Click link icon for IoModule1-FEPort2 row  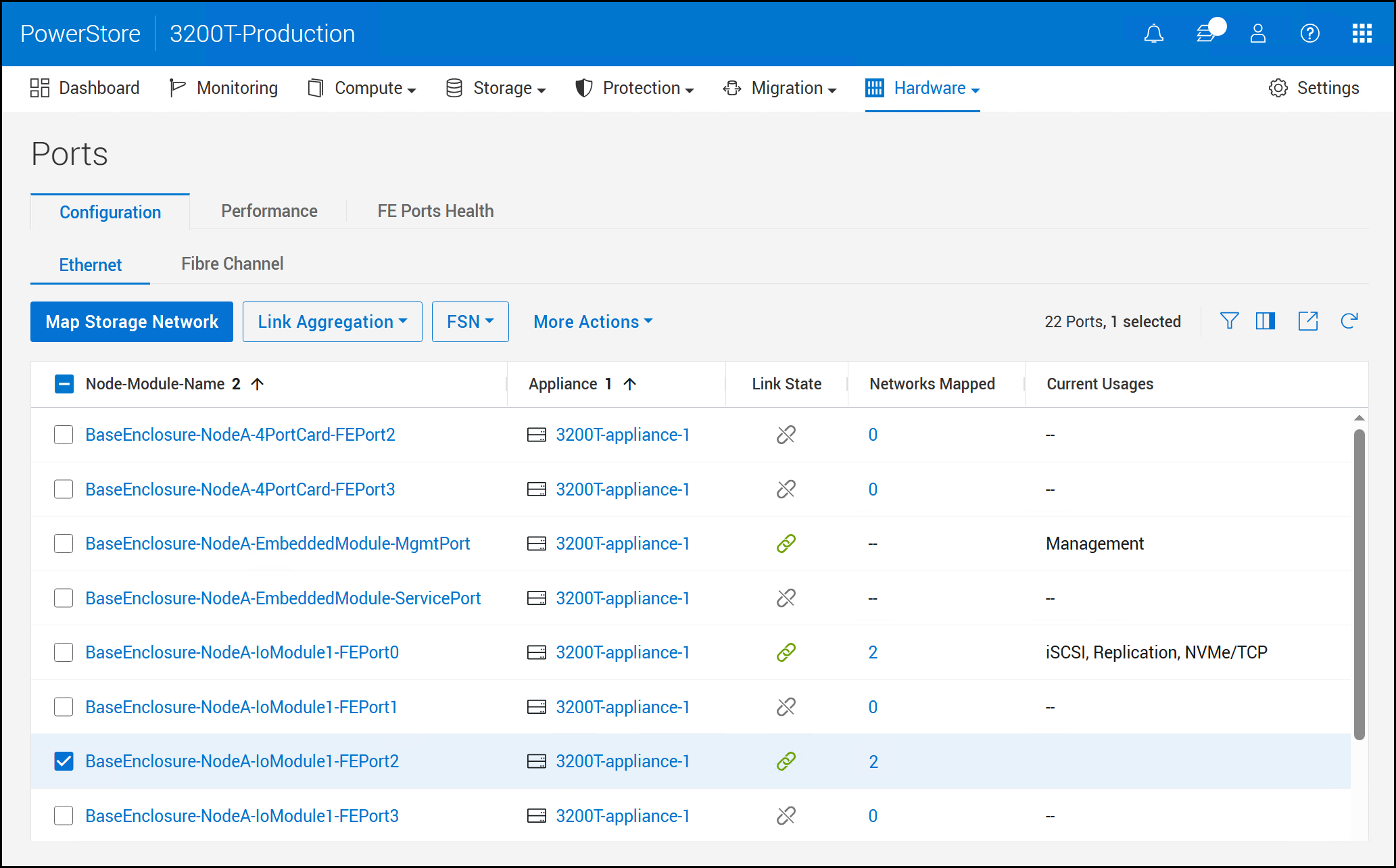click(x=786, y=761)
